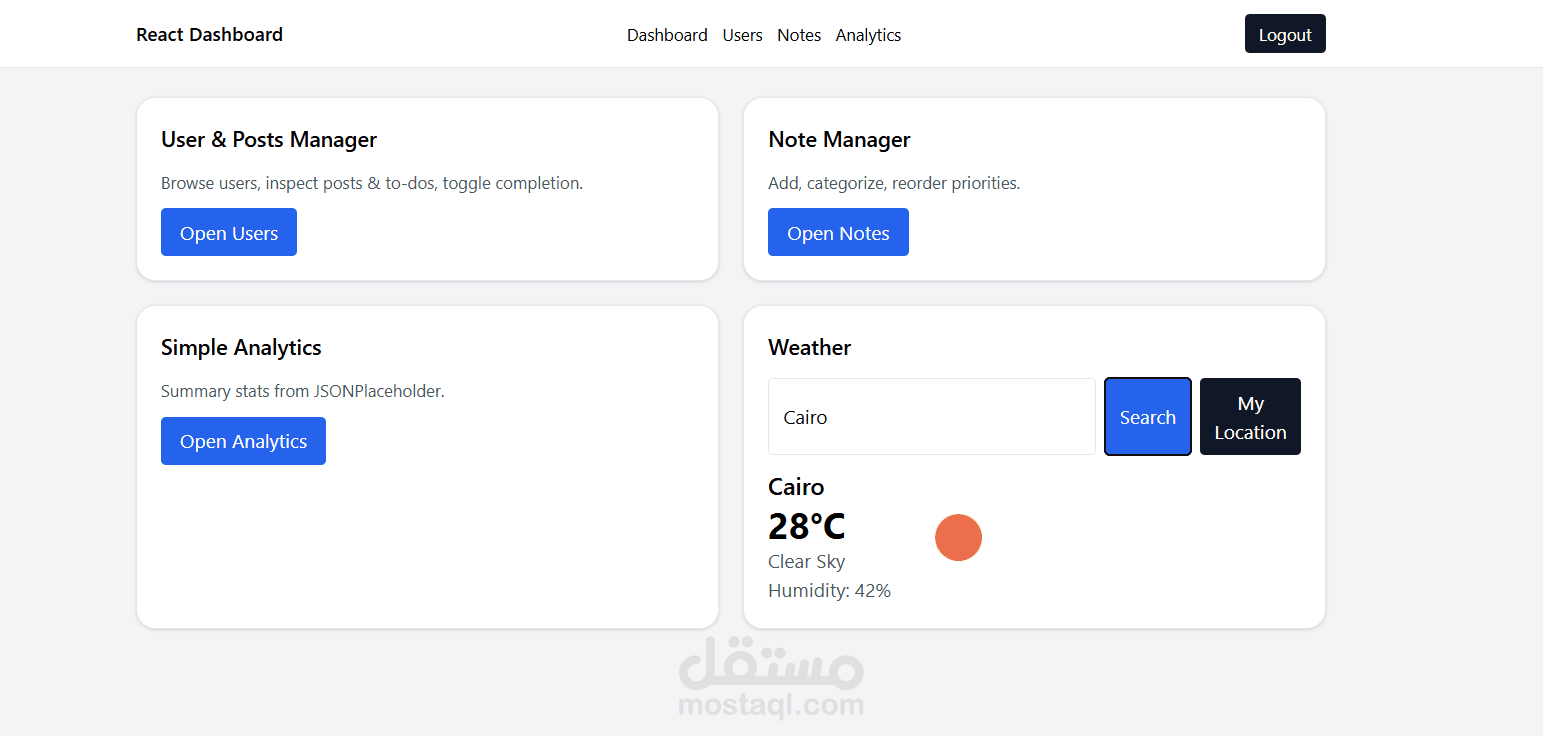Open the Notes nav link
The image size is (1543, 736).
pyautogui.click(x=799, y=35)
